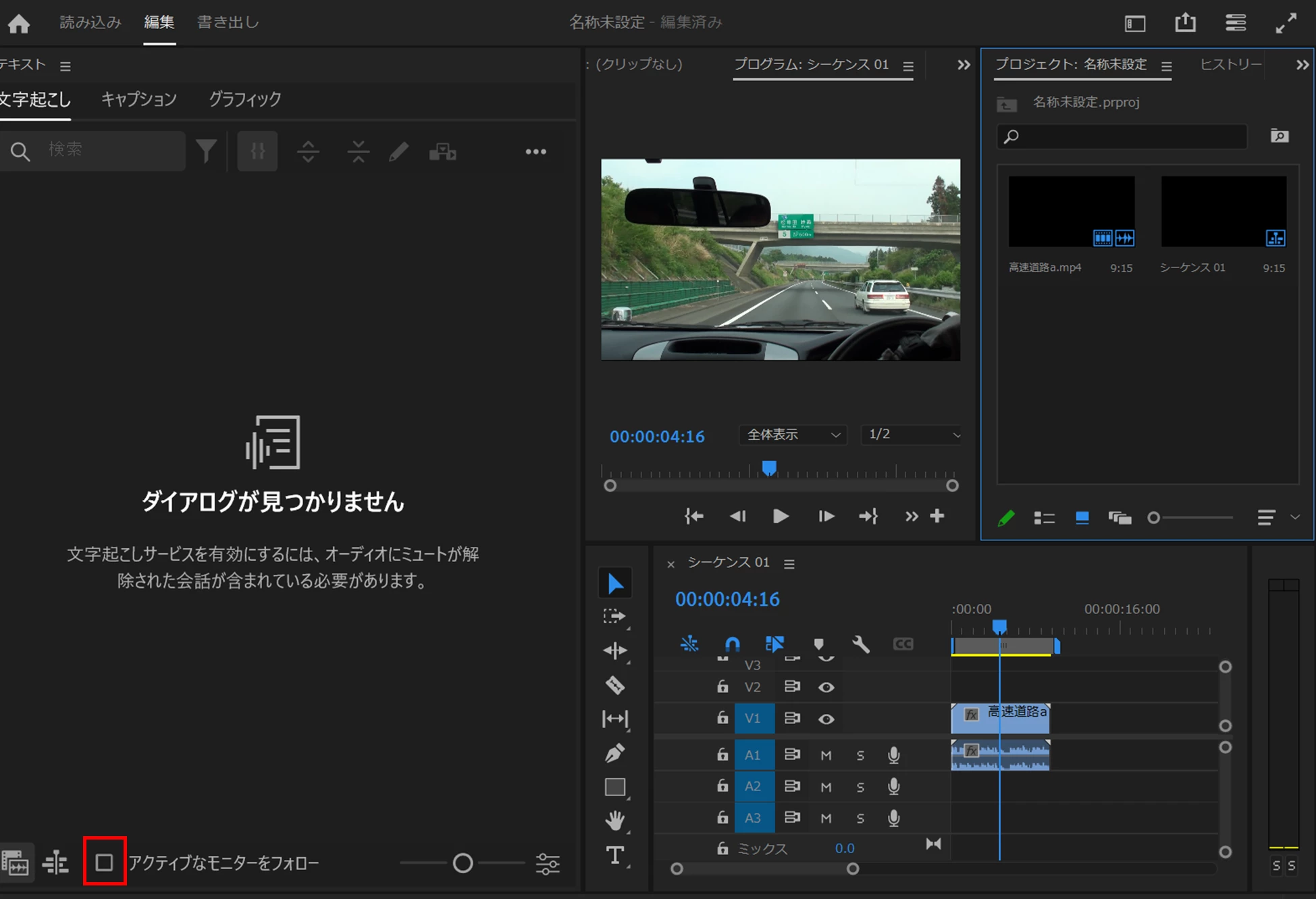The height and width of the screenshot is (899, 1316).
Task: Switch to the キャプション tab
Action: (139, 99)
